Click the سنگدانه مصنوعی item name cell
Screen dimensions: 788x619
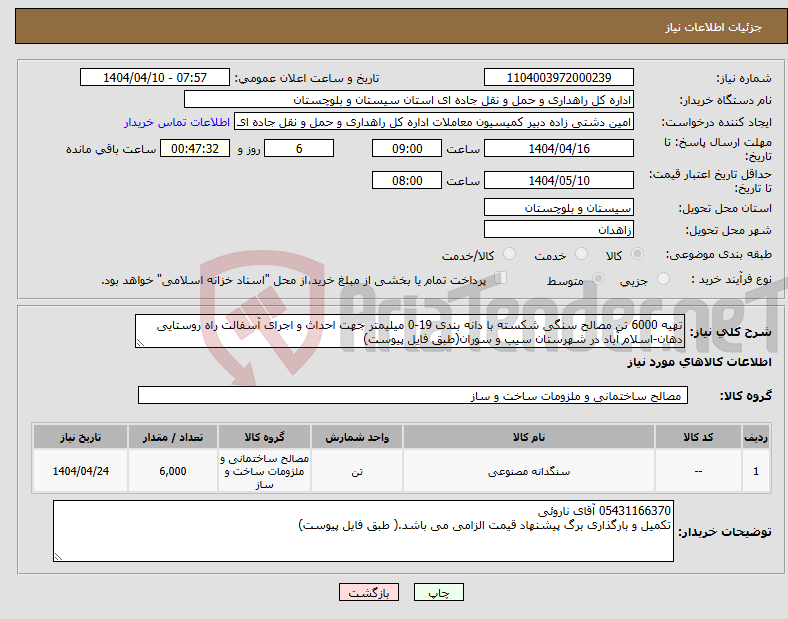(x=529, y=471)
